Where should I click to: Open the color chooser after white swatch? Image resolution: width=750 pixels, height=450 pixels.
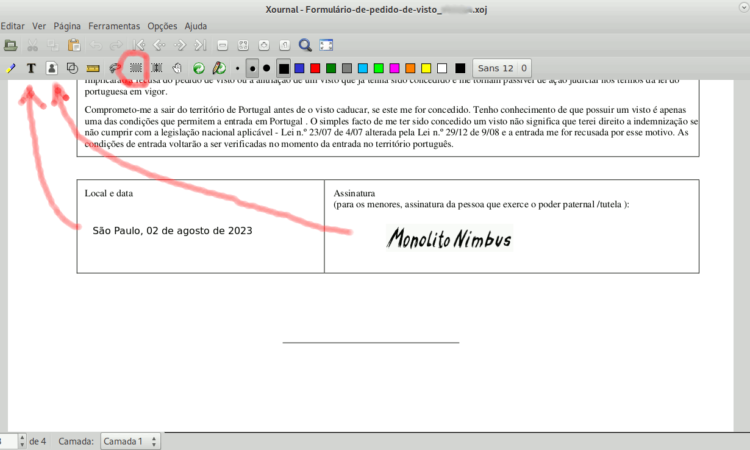[460, 68]
